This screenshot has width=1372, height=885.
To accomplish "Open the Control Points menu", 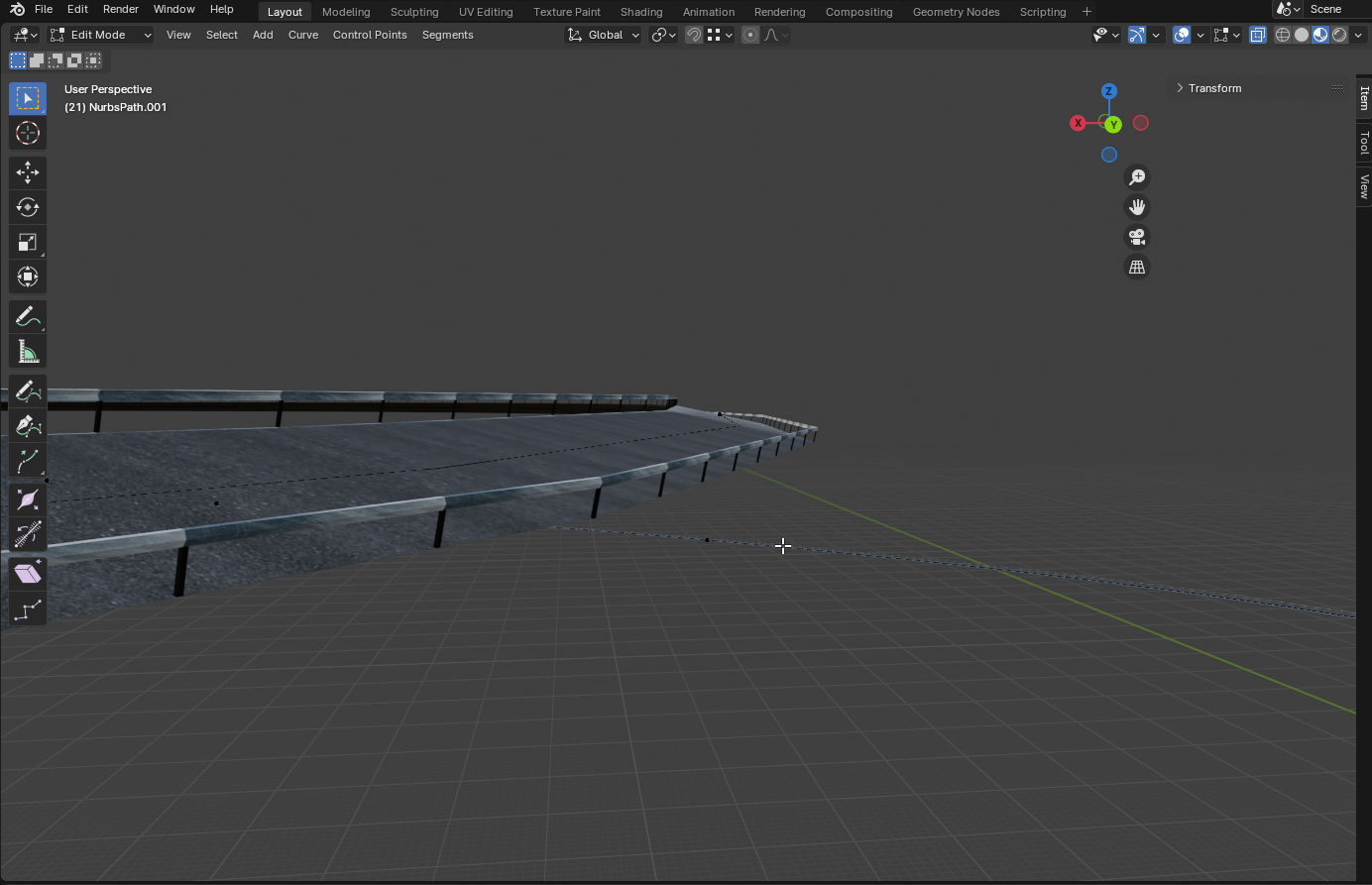I will 370,35.
